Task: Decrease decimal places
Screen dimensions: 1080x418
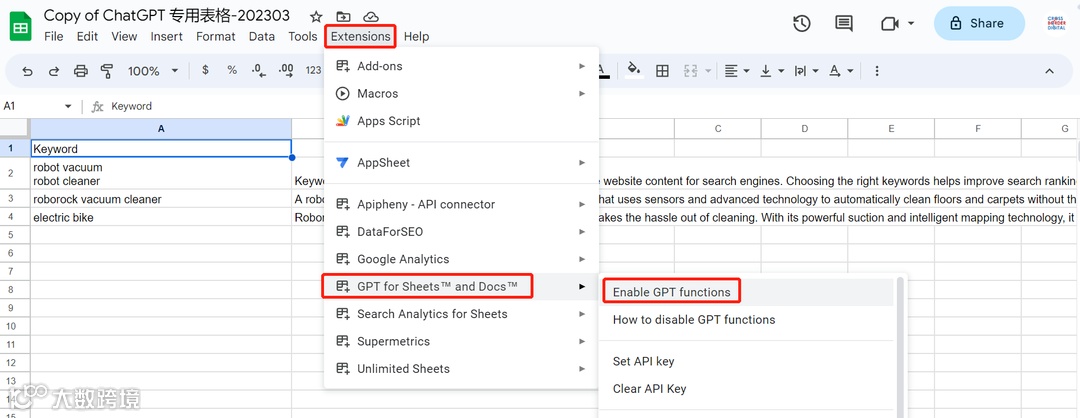Action: [x=259, y=70]
